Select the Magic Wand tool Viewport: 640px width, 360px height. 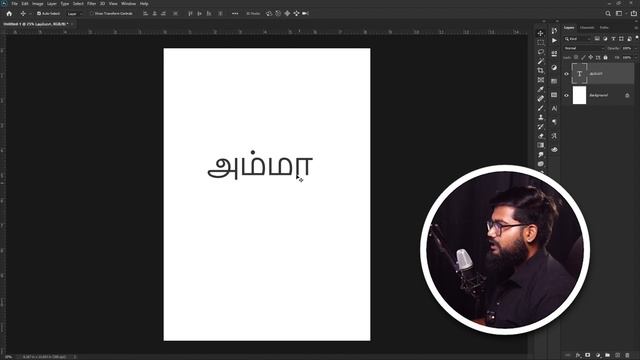pos(540,61)
